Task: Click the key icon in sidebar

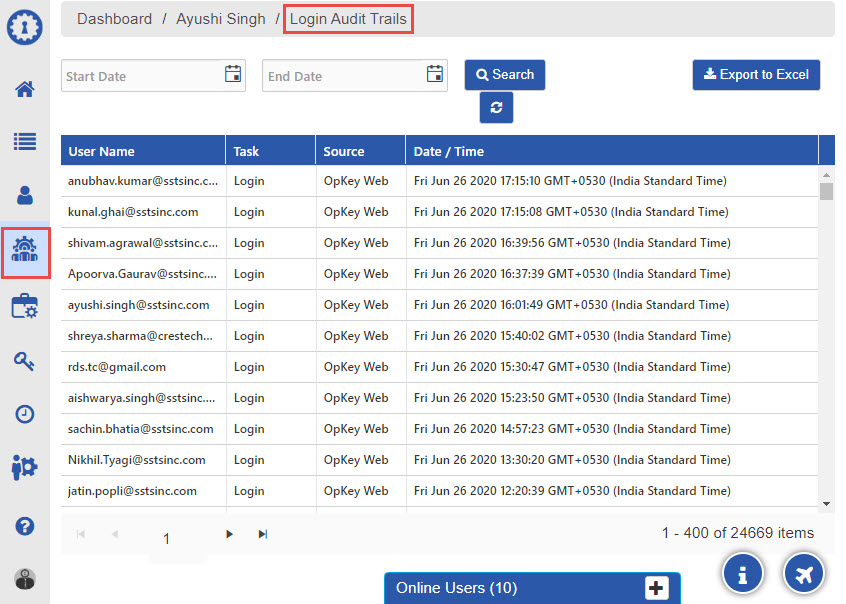Action: (x=25, y=361)
